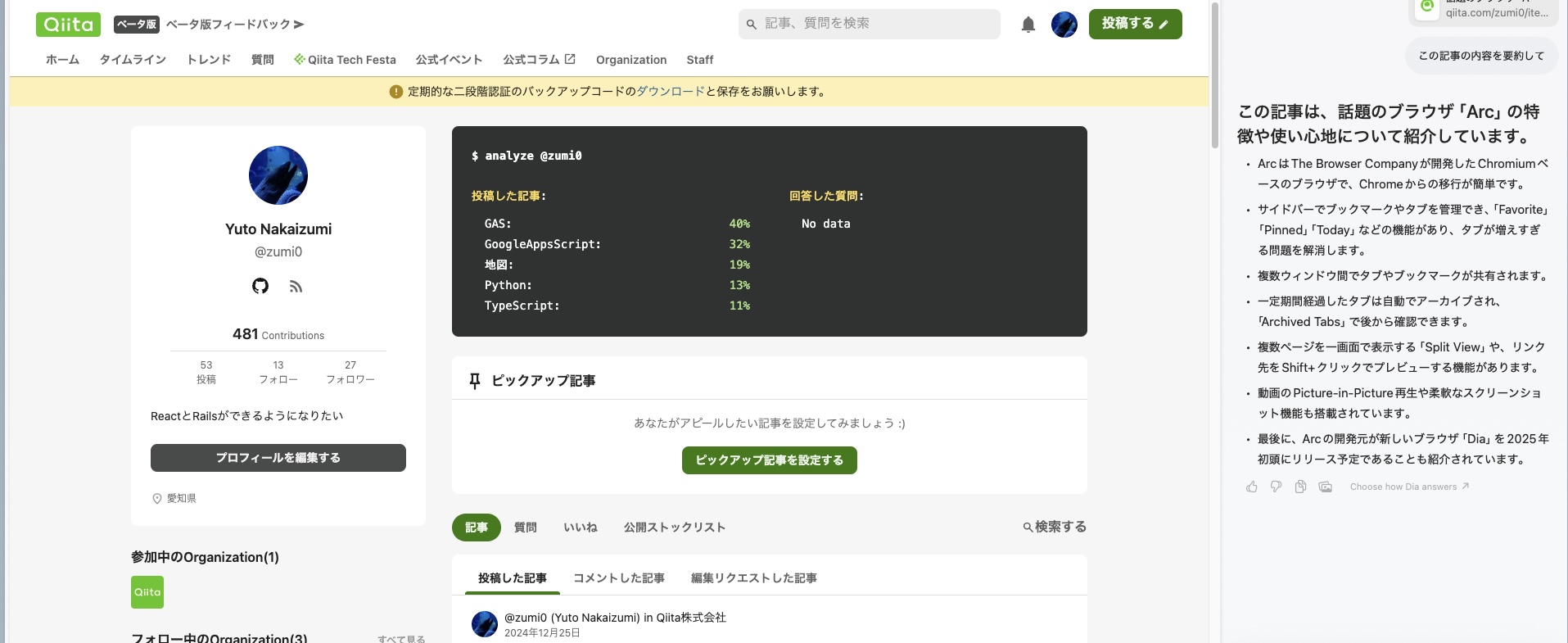The height and width of the screenshot is (643, 1568).
Task: Open the Qiita organization logo tile
Action: pos(147,592)
